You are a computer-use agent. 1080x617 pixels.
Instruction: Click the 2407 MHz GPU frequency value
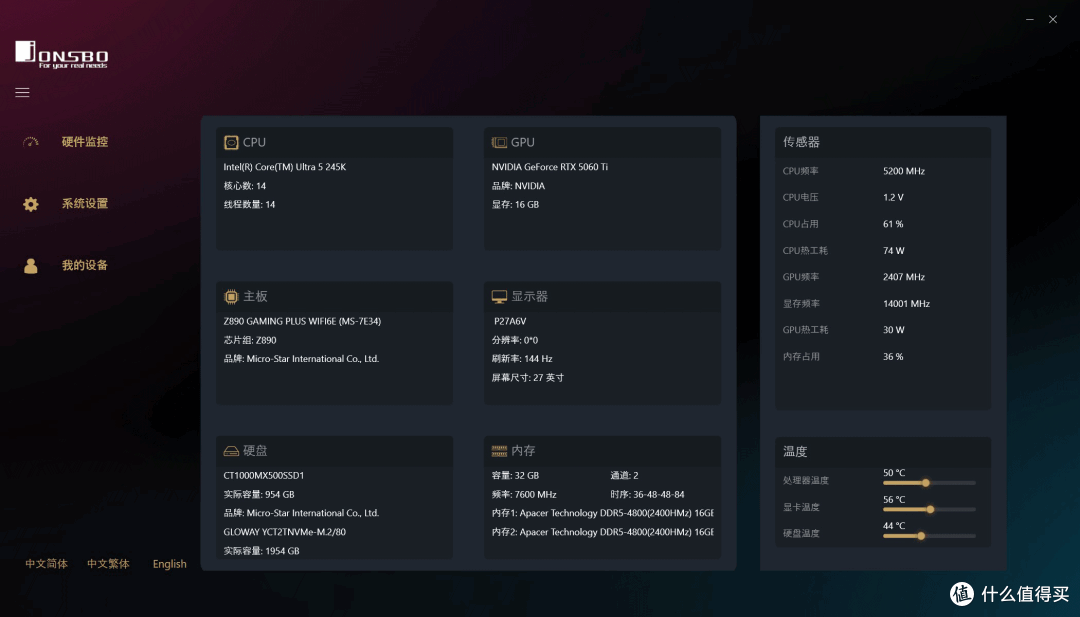click(904, 278)
